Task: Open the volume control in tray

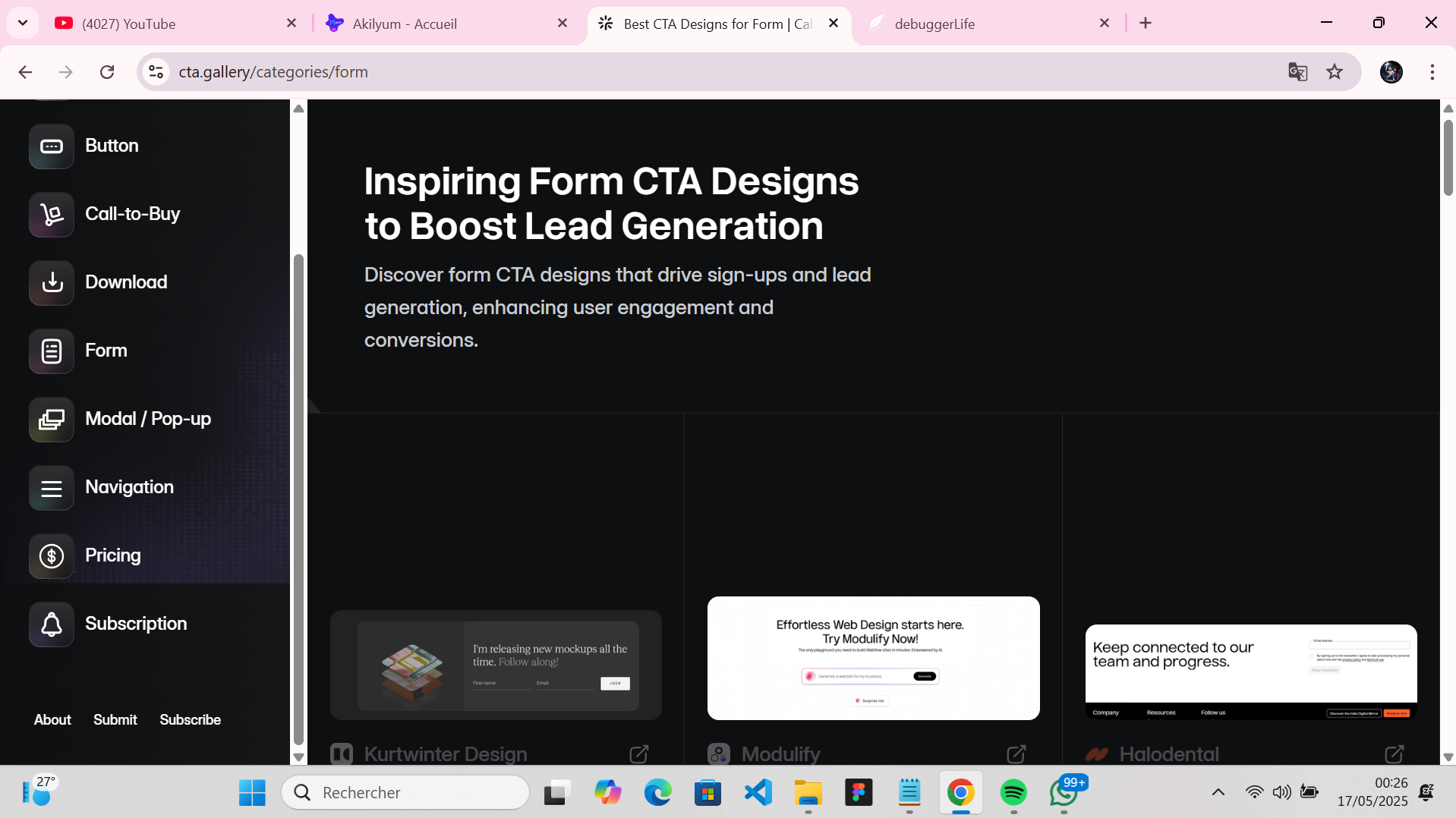Action: 1282,793
